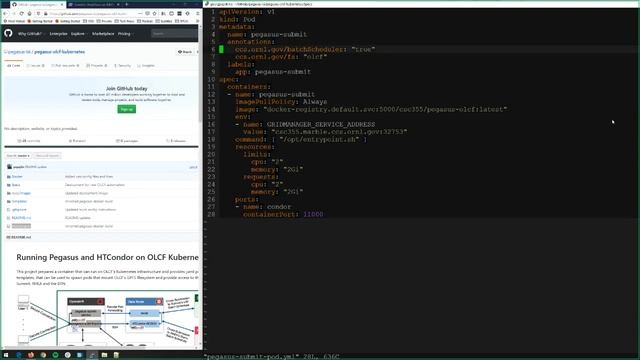Click the containerPort value 11000
Screen dimensions: 640x360
[313, 214]
